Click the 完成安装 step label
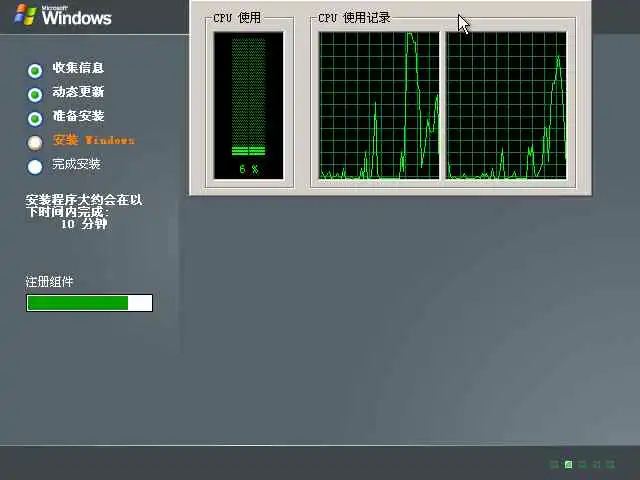Image resolution: width=640 pixels, height=480 pixels. [x=76, y=164]
